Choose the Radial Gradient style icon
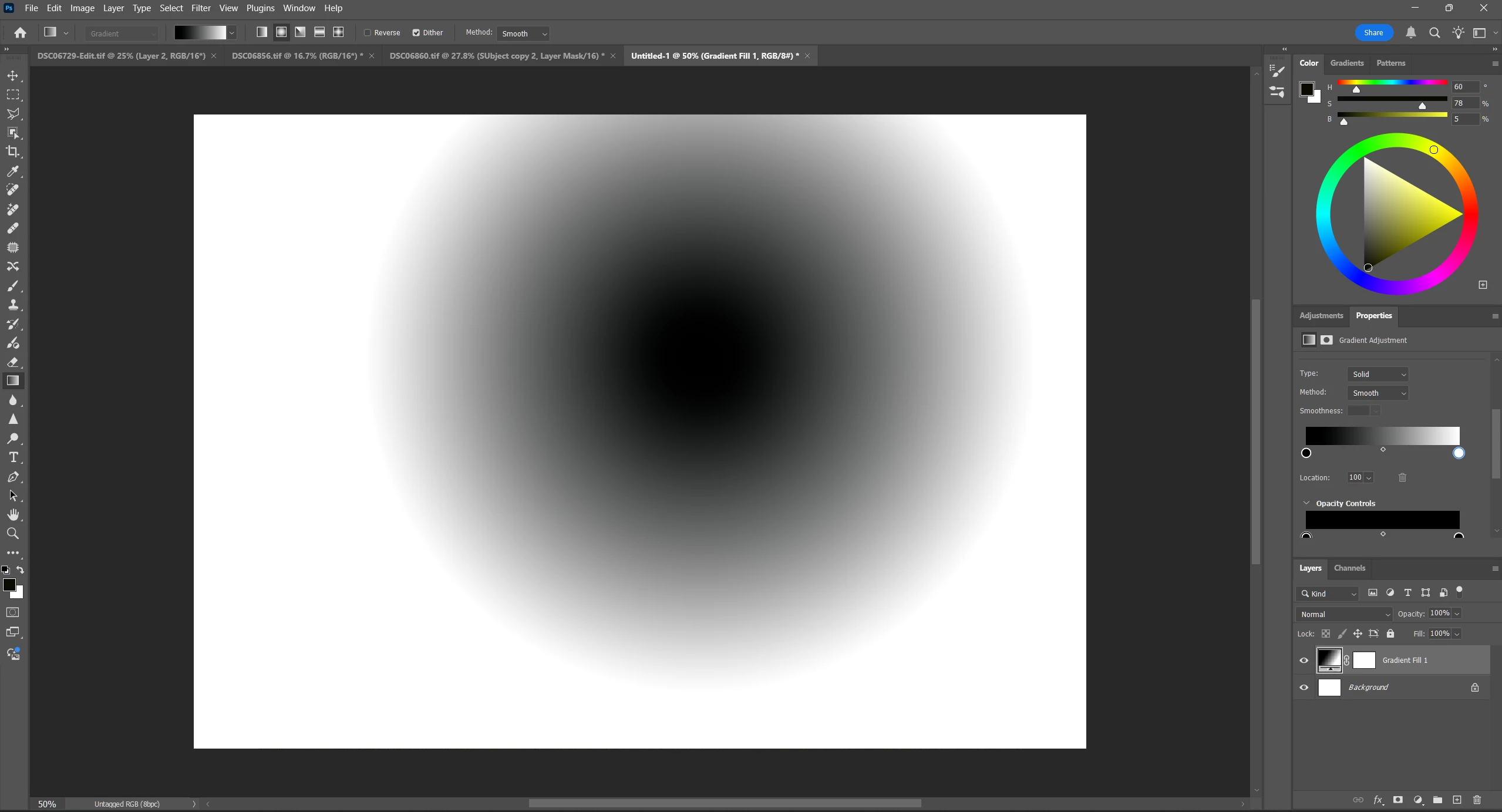The image size is (1502, 812). [x=281, y=32]
